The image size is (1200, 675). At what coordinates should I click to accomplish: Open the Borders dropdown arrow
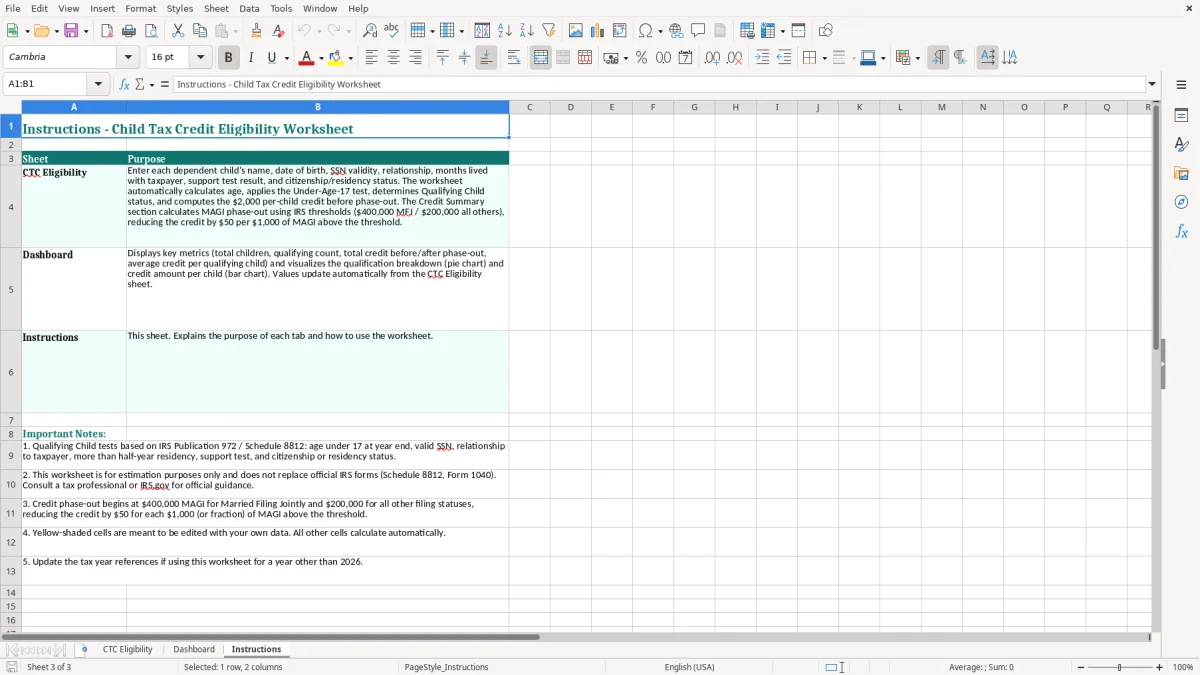[x=823, y=58]
